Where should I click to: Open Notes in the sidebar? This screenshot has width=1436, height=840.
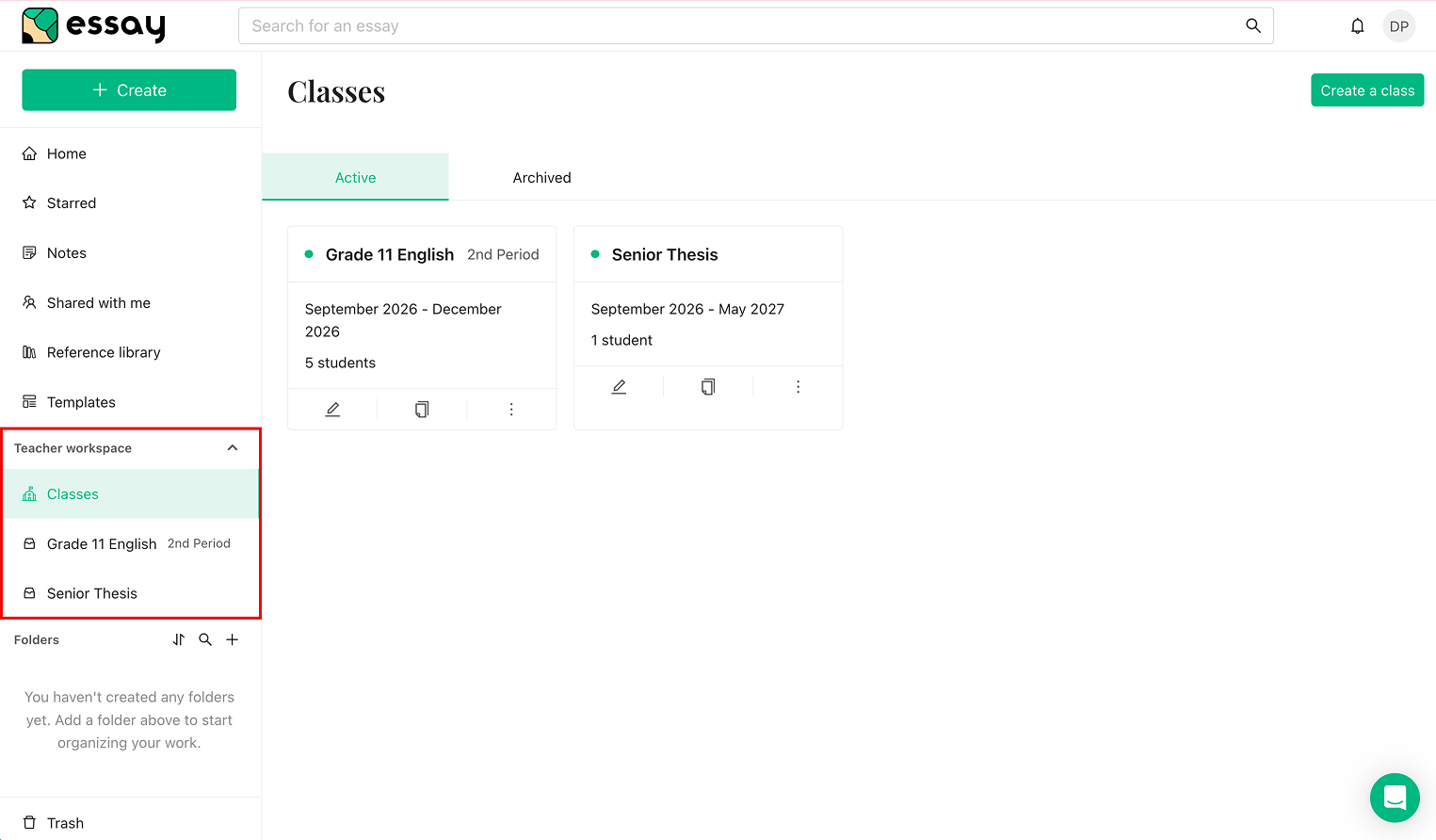click(130, 252)
